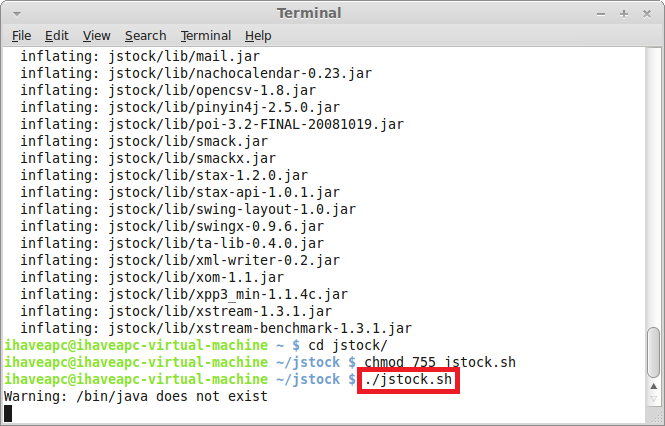The image size is (665, 426).
Task: Click the chmod 755 jstock.sh command text
Action: point(440,362)
